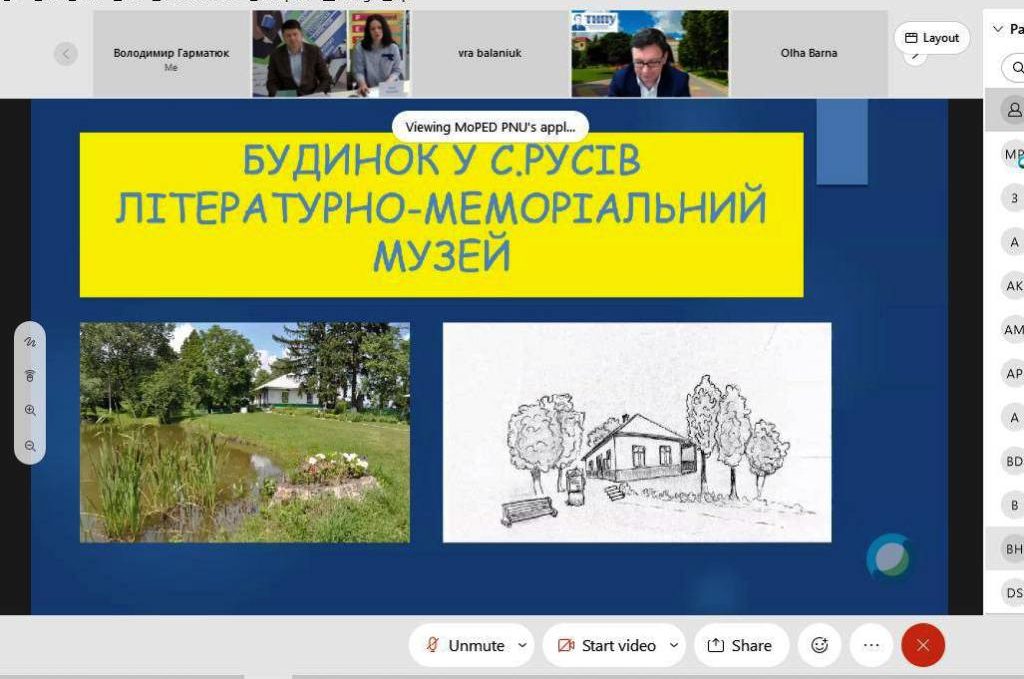
Task: Collapse the Participants panel chevron
Action: (x=997, y=29)
